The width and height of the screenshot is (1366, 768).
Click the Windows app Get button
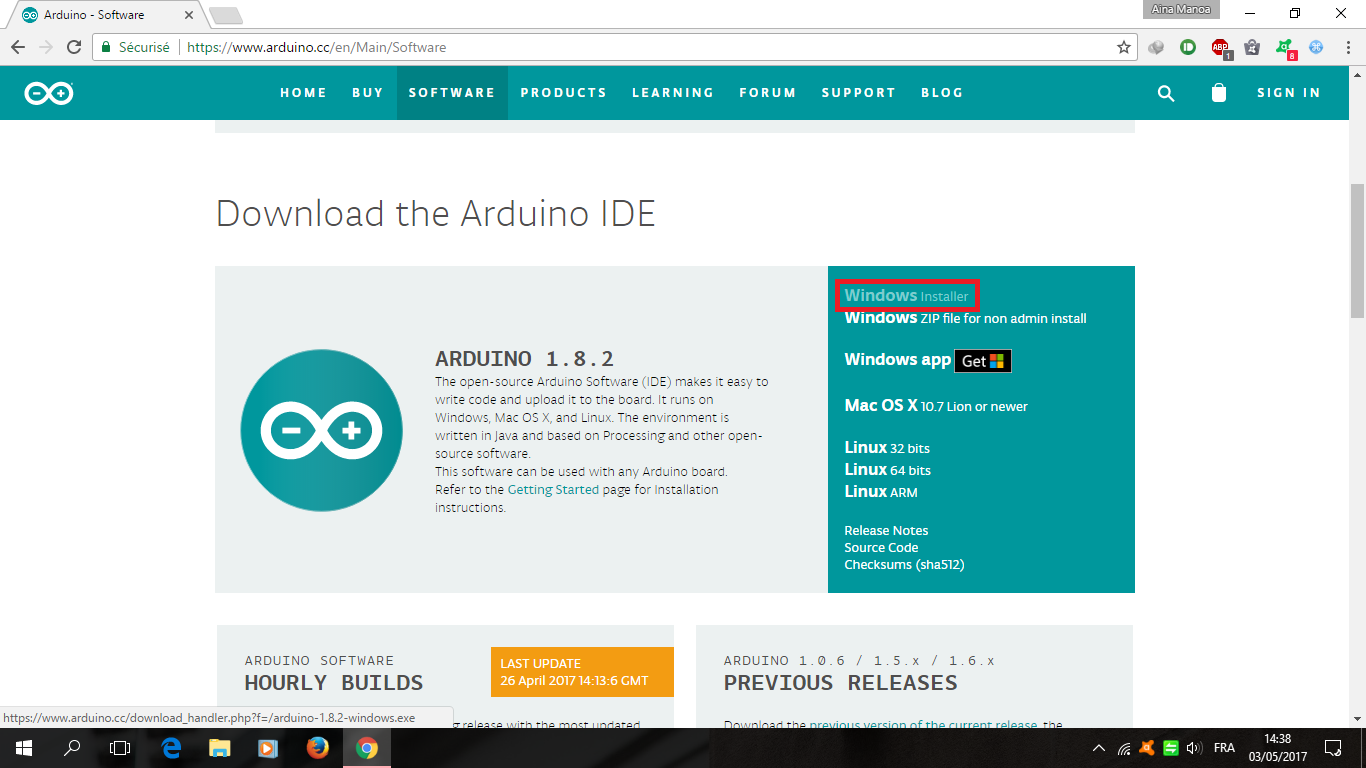pyautogui.click(x=983, y=361)
